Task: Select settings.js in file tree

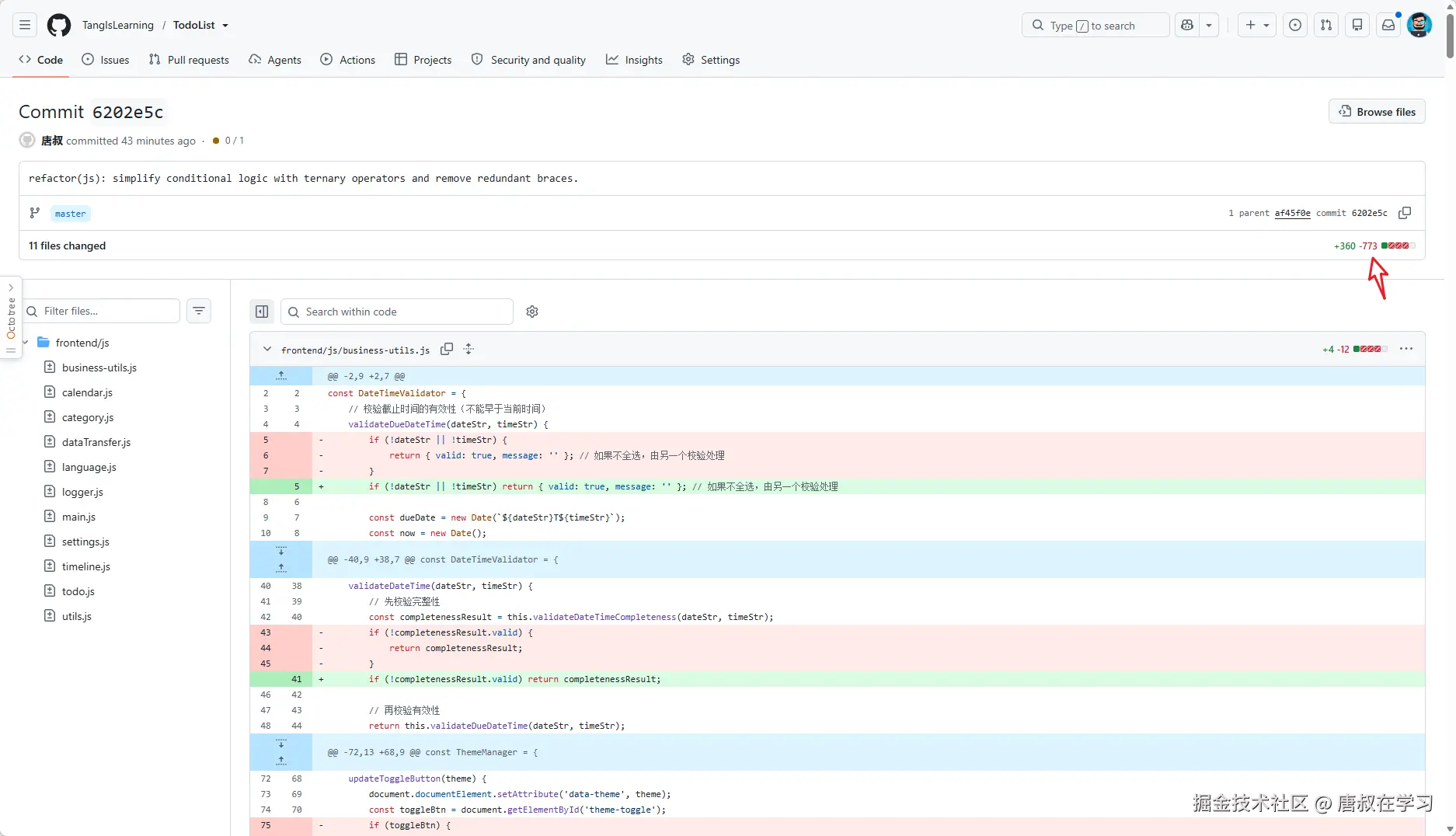Action: [x=85, y=542]
